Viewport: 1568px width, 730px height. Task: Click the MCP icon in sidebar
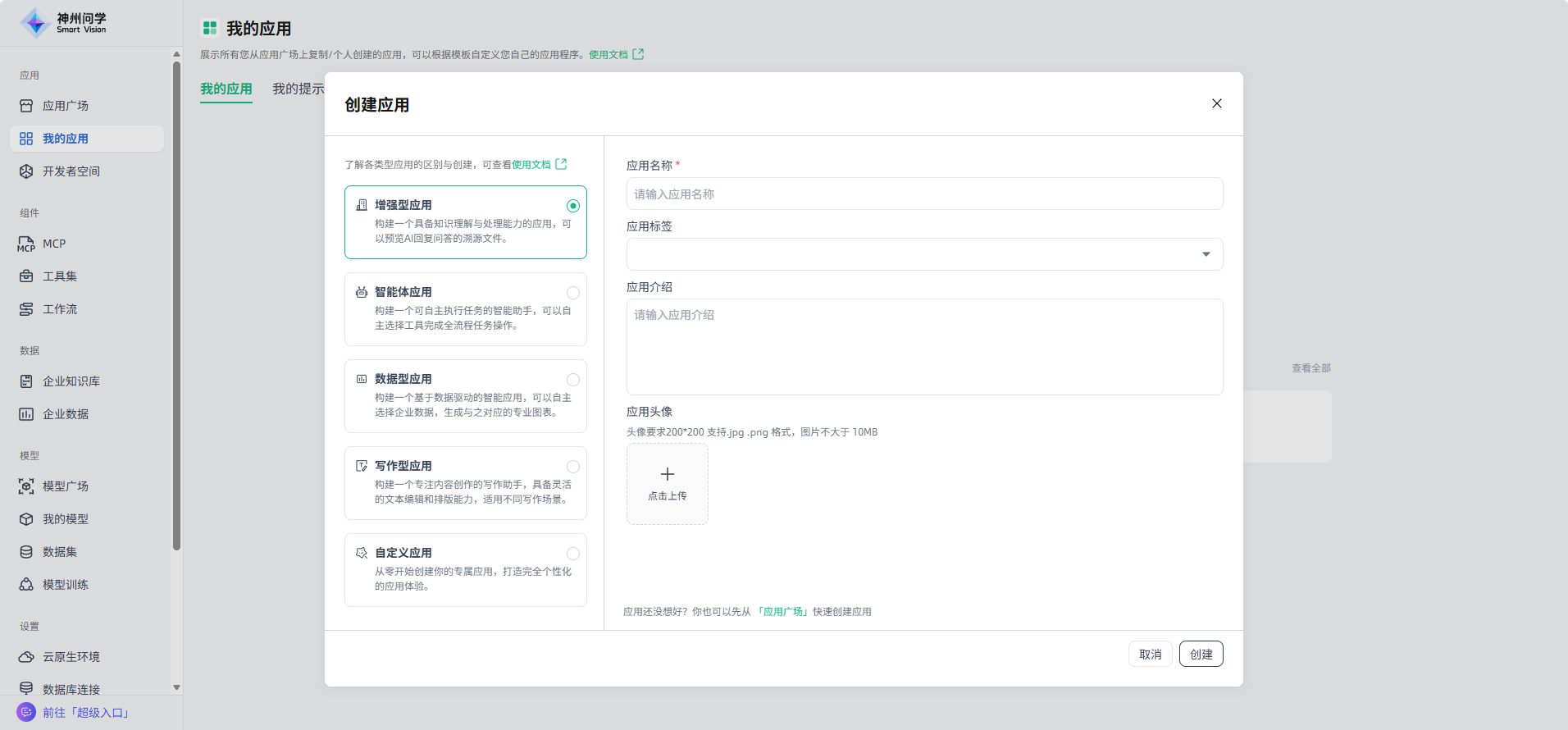click(26, 244)
